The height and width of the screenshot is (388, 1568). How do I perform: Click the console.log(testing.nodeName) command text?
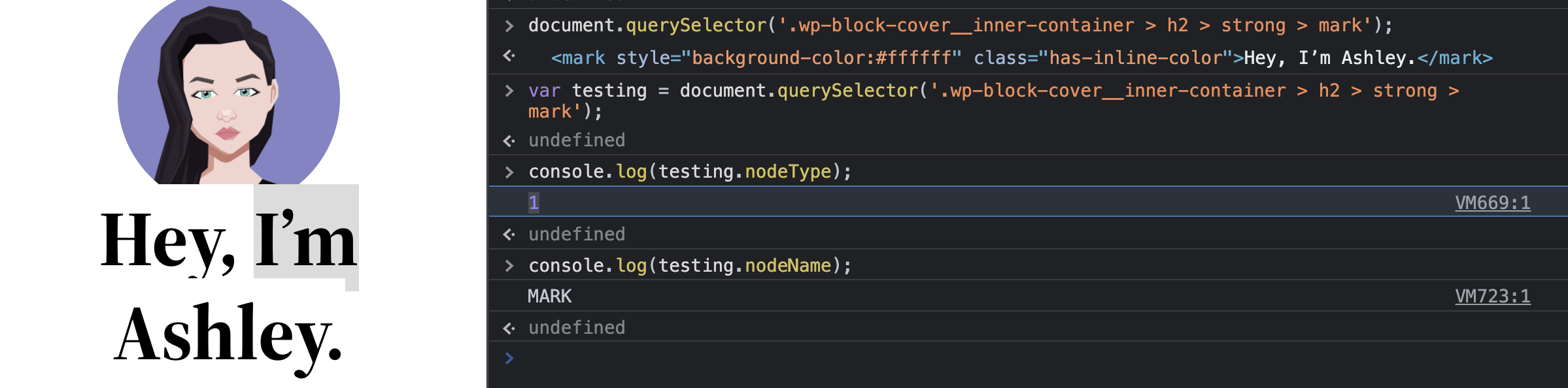pos(690,266)
